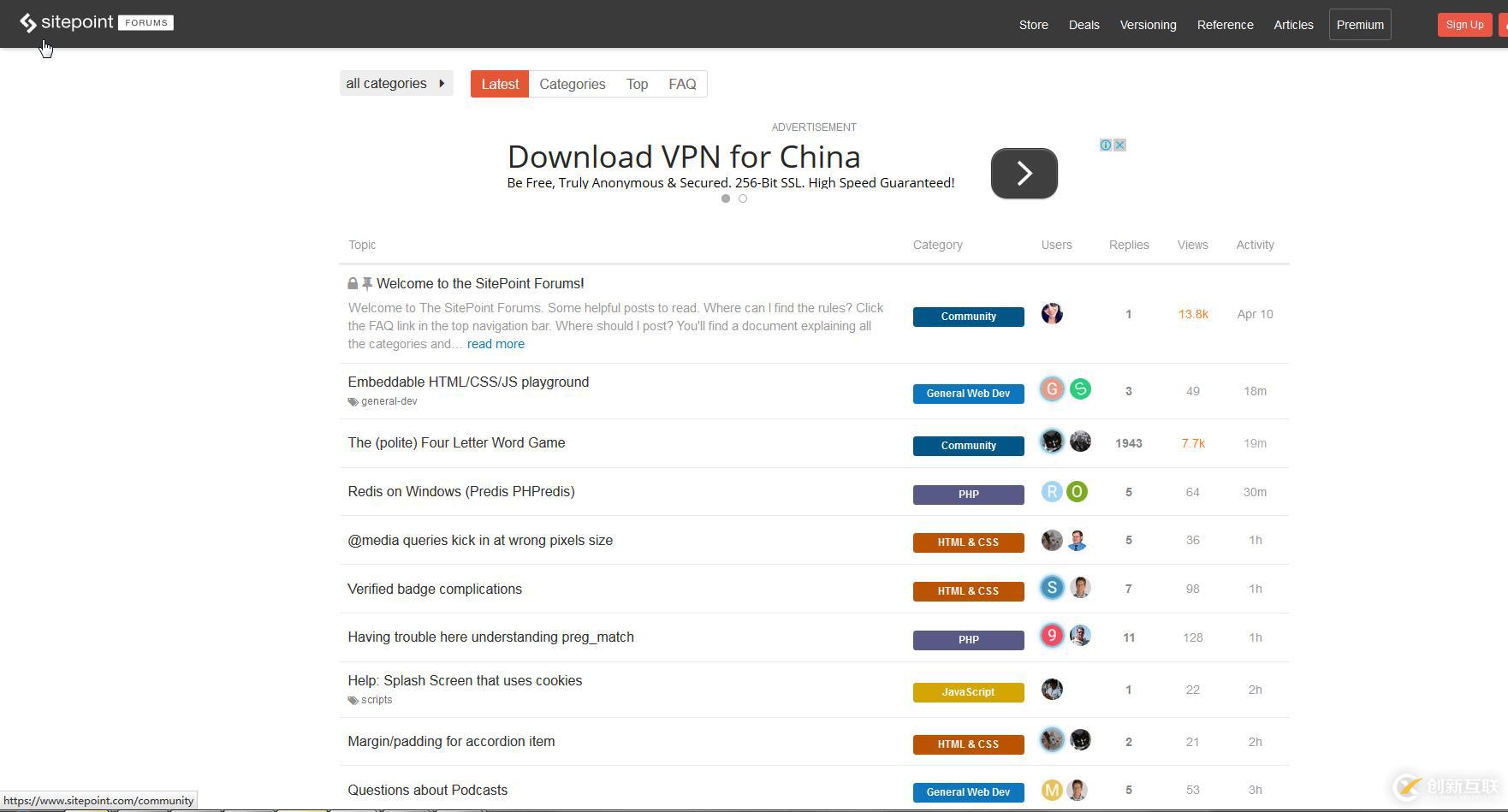This screenshot has width=1508, height=812.
Task: Click first avatar on Margin/padding row
Action: (1052, 739)
